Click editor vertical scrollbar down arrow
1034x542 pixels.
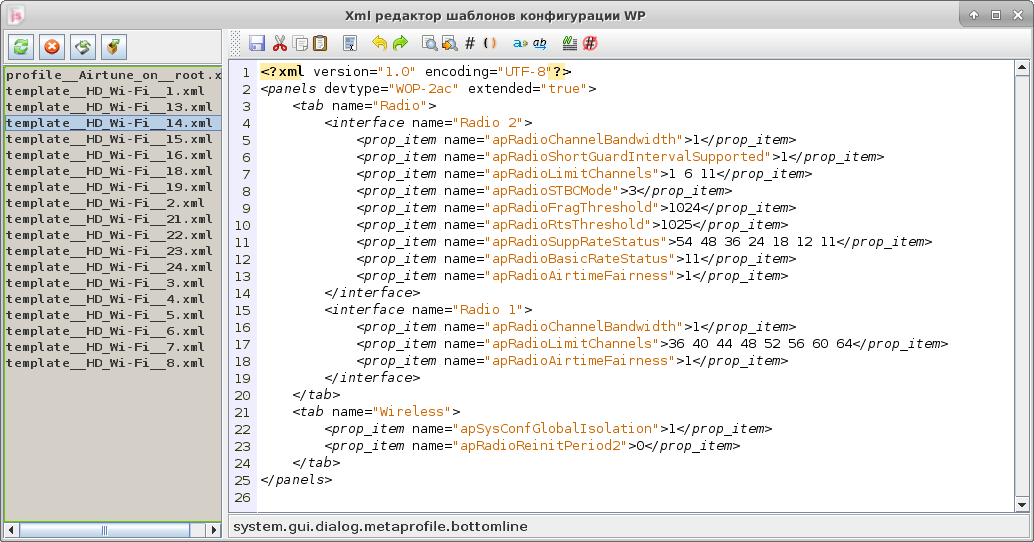[x=1021, y=505]
